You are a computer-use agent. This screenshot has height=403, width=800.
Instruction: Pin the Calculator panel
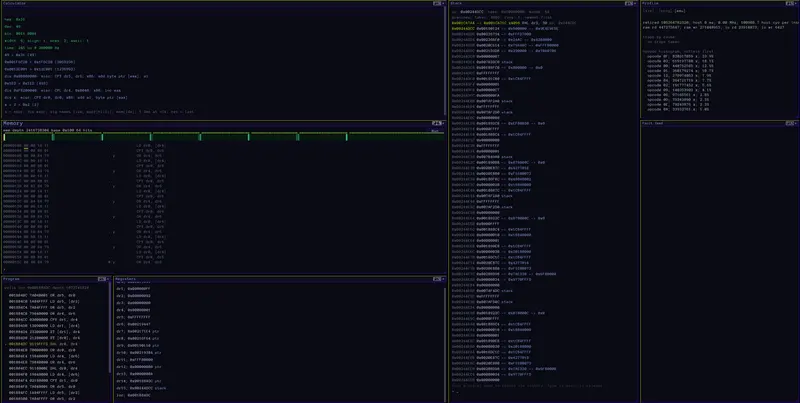437,3
